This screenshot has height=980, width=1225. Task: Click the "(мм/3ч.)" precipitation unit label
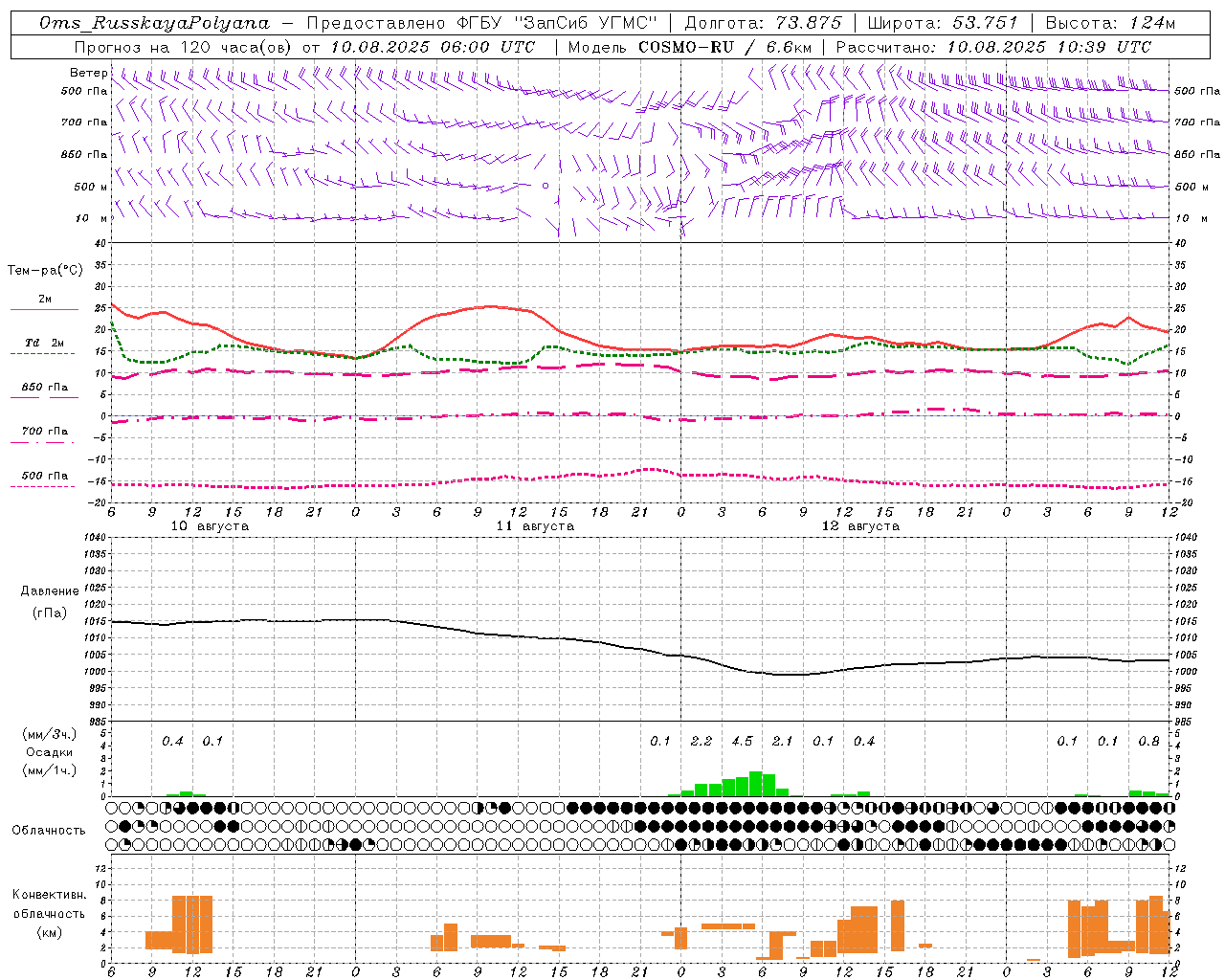point(50,734)
